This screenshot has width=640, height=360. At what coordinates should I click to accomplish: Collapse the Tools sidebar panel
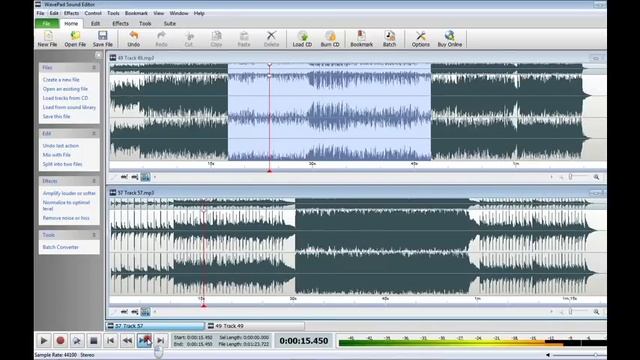click(x=94, y=235)
